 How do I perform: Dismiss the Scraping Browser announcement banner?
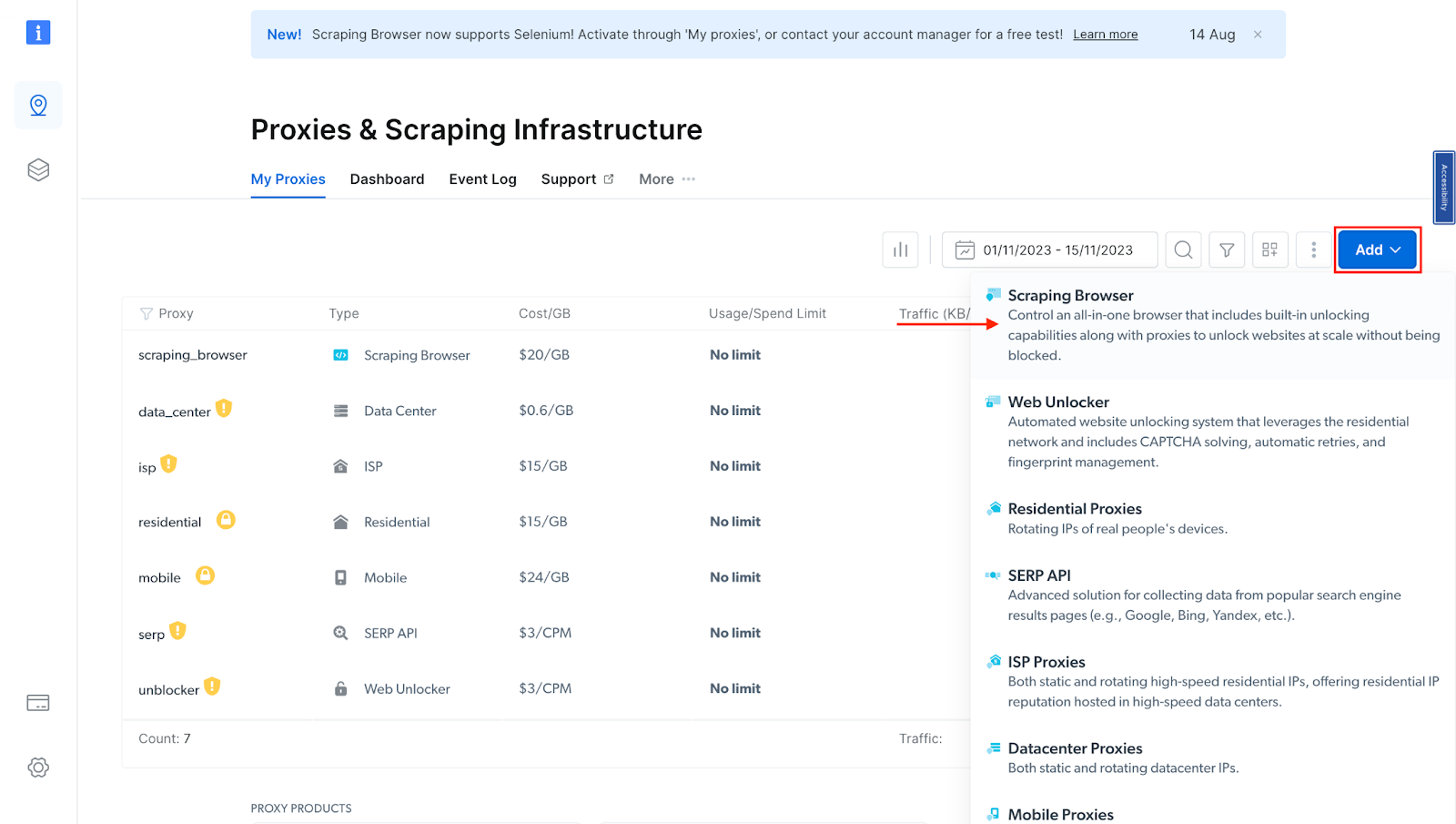coord(1258,35)
